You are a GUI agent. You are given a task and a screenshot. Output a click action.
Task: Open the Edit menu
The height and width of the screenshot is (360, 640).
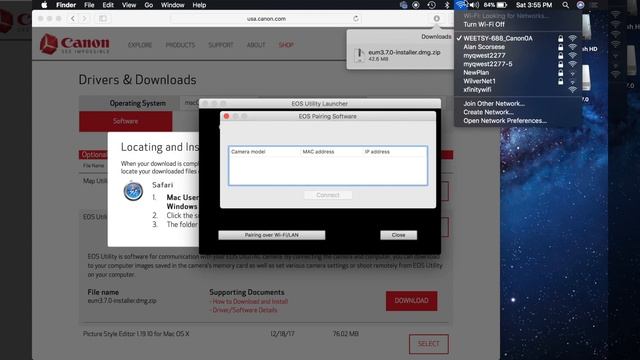pos(108,5)
